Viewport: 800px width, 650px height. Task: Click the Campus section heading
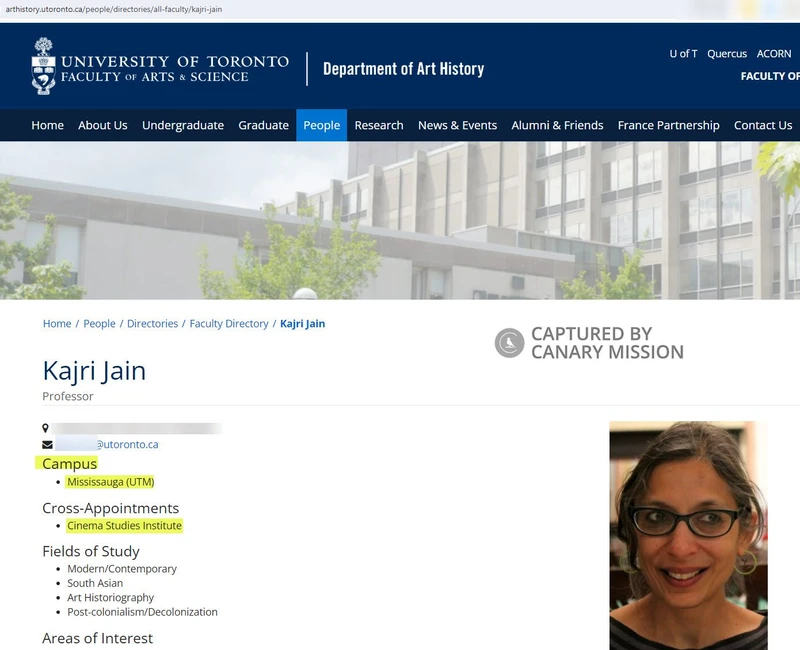tap(69, 464)
